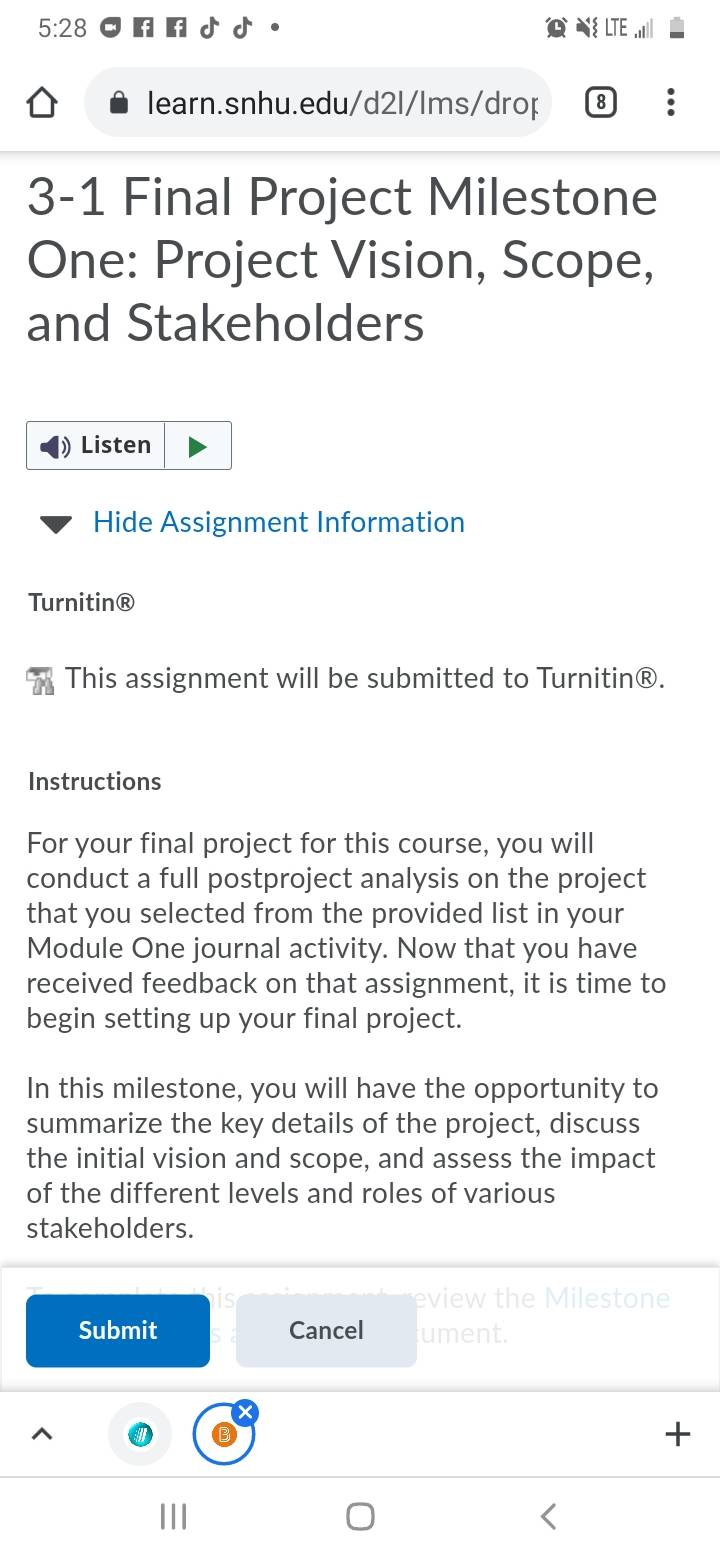Viewport: 720px width, 1560px height.
Task: Expand the bottom tab strip chevron
Action: pyautogui.click(x=41, y=1434)
